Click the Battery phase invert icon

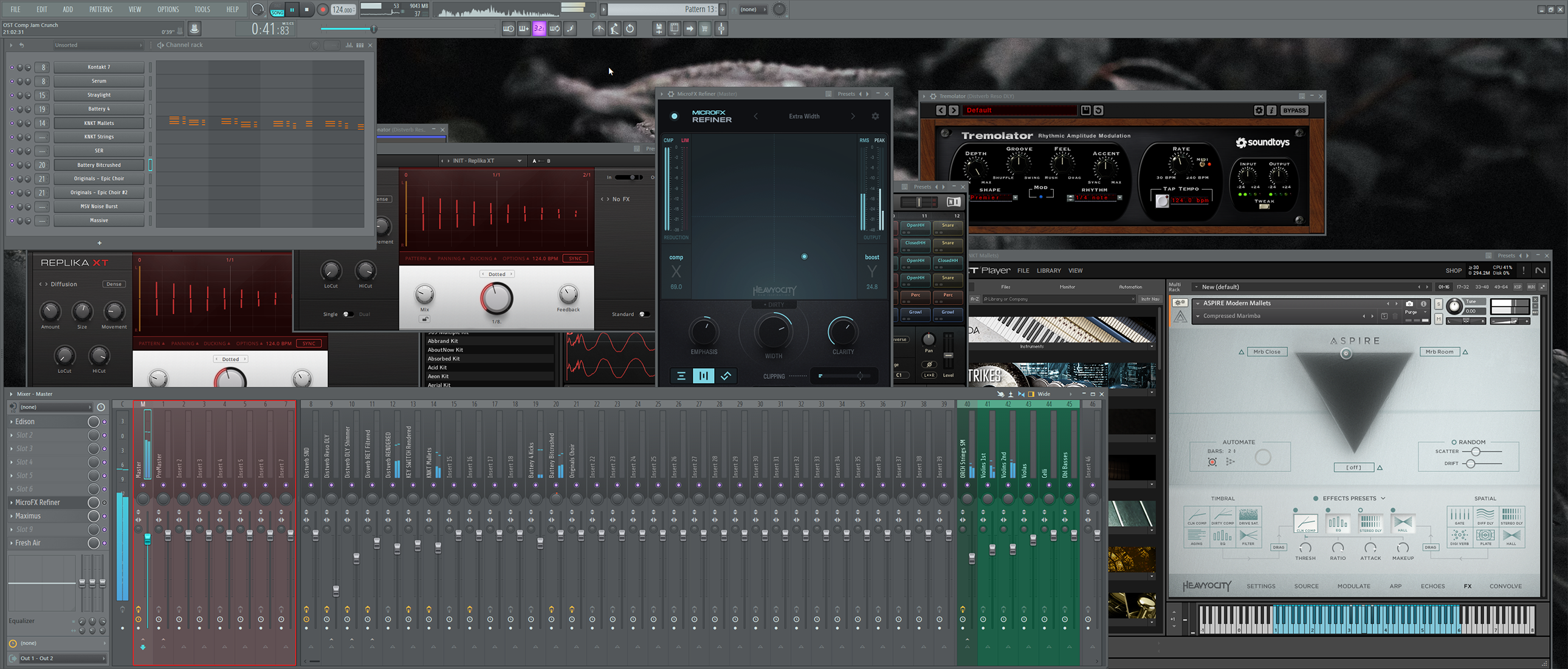tap(929, 365)
